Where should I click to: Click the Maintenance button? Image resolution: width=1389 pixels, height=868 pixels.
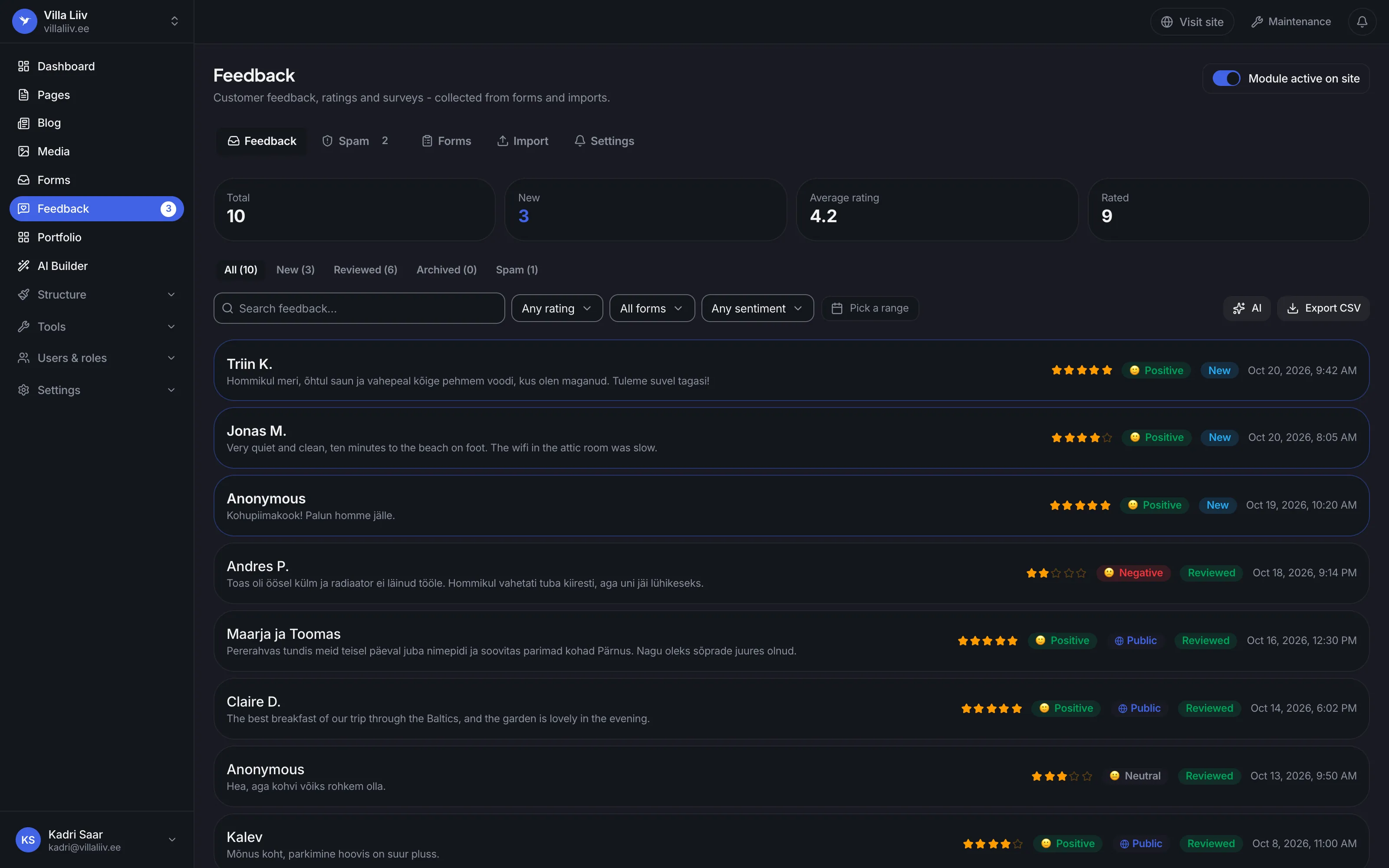pos(1291,22)
